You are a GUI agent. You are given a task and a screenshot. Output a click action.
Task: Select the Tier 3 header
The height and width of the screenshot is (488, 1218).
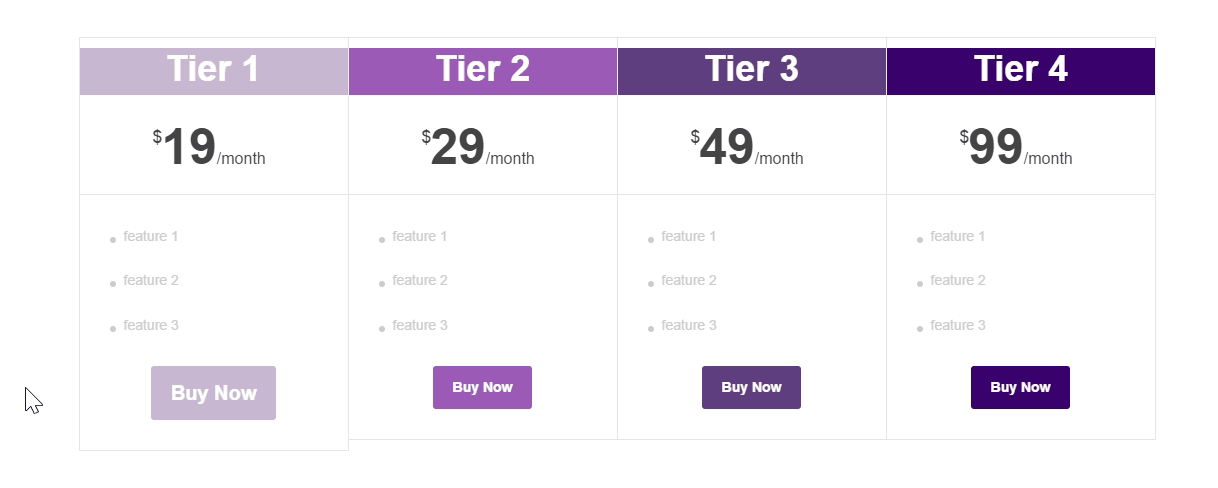[x=752, y=71]
